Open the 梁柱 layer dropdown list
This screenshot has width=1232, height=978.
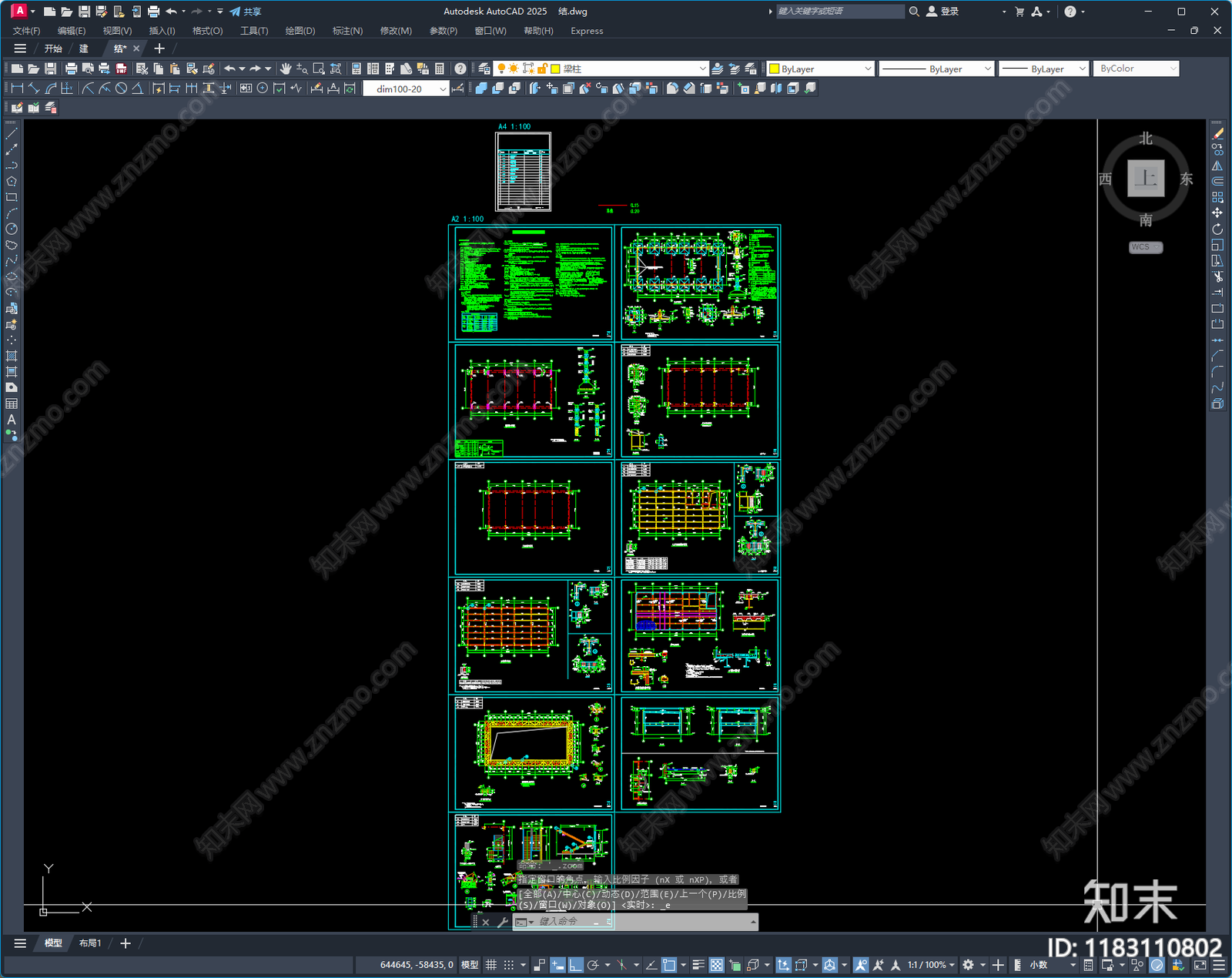[x=701, y=69]
